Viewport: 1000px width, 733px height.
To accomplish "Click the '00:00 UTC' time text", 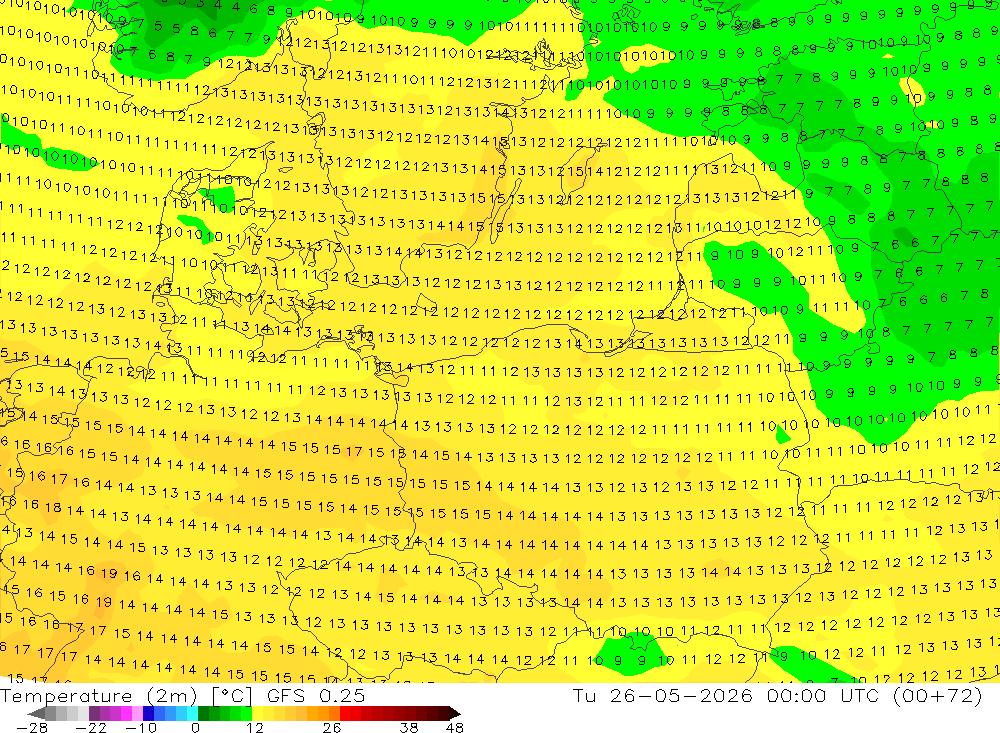I will (823, 695).
